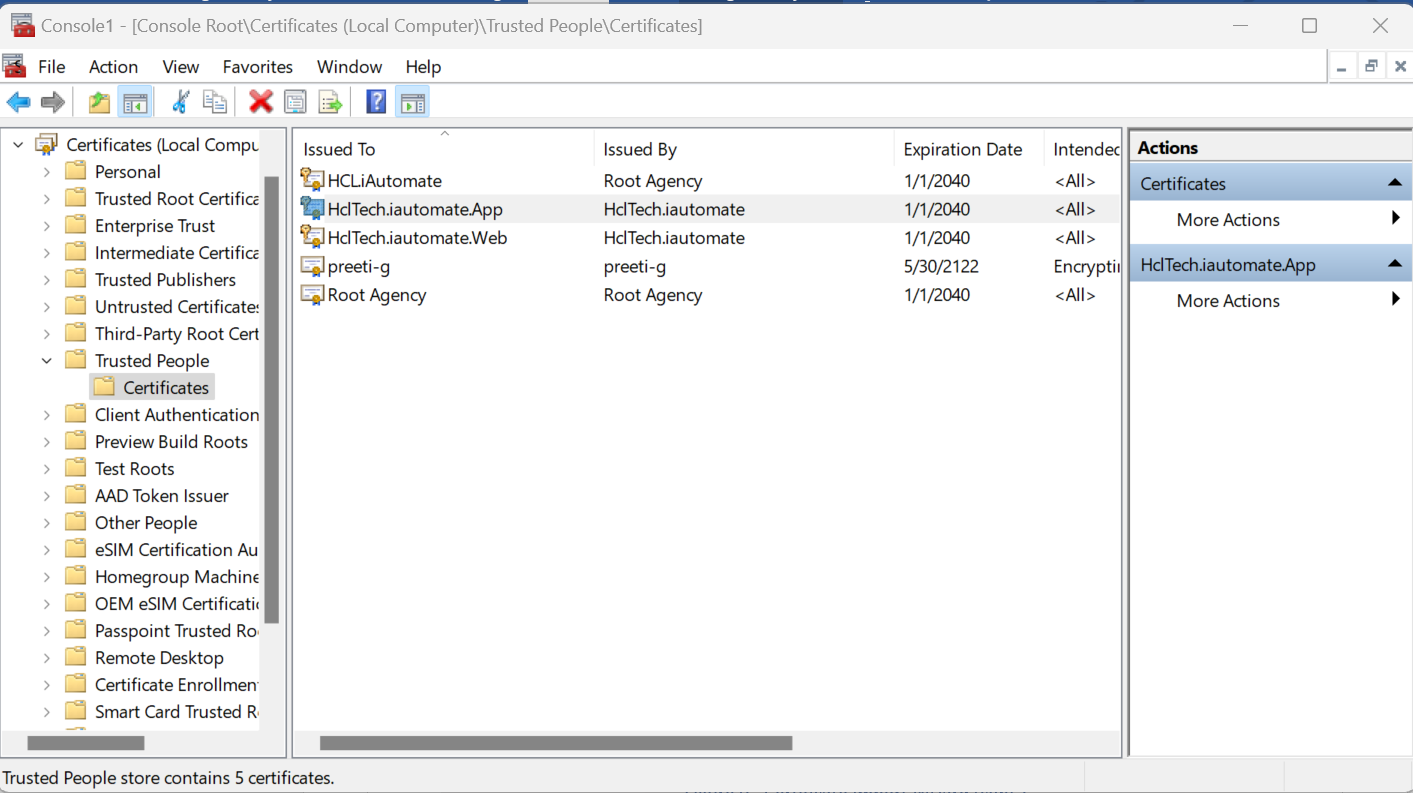Screen dimensions: 1413x793
Task: Expand the Intermediate Certification node
Action: click(x=47, y=253)
